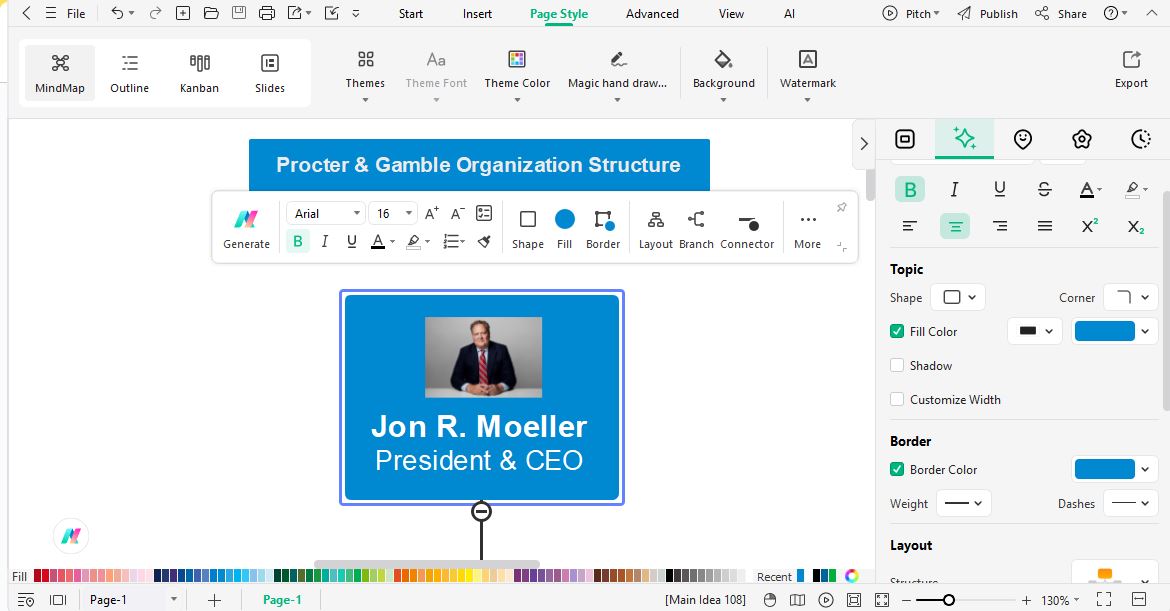Open the Watermark option
This screenshot has width=1170, height=611.
[x=807, y=74]
